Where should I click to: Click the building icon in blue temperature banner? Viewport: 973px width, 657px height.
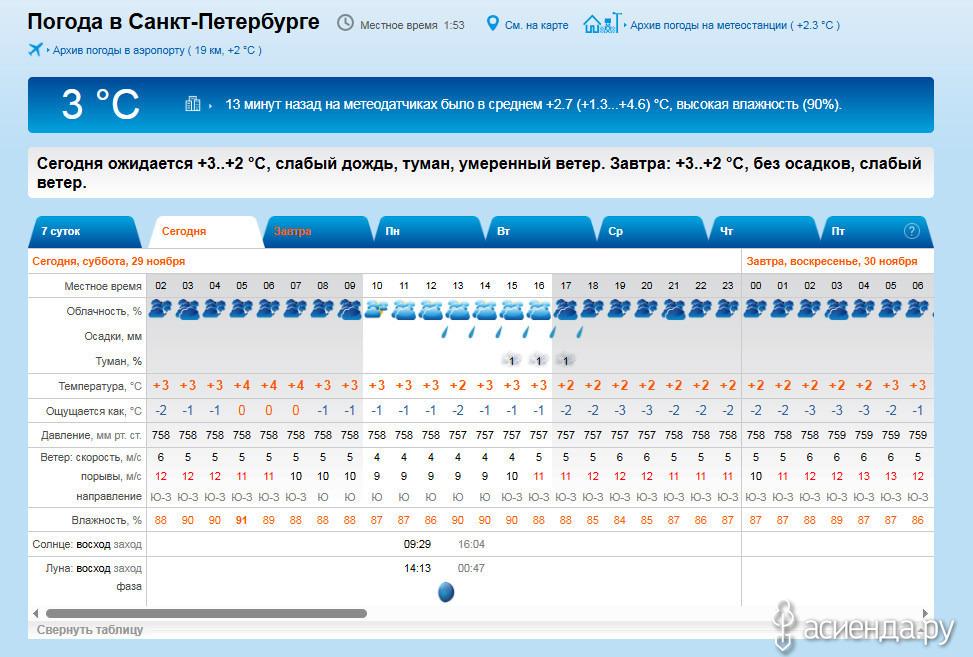(x=193, y=104)
